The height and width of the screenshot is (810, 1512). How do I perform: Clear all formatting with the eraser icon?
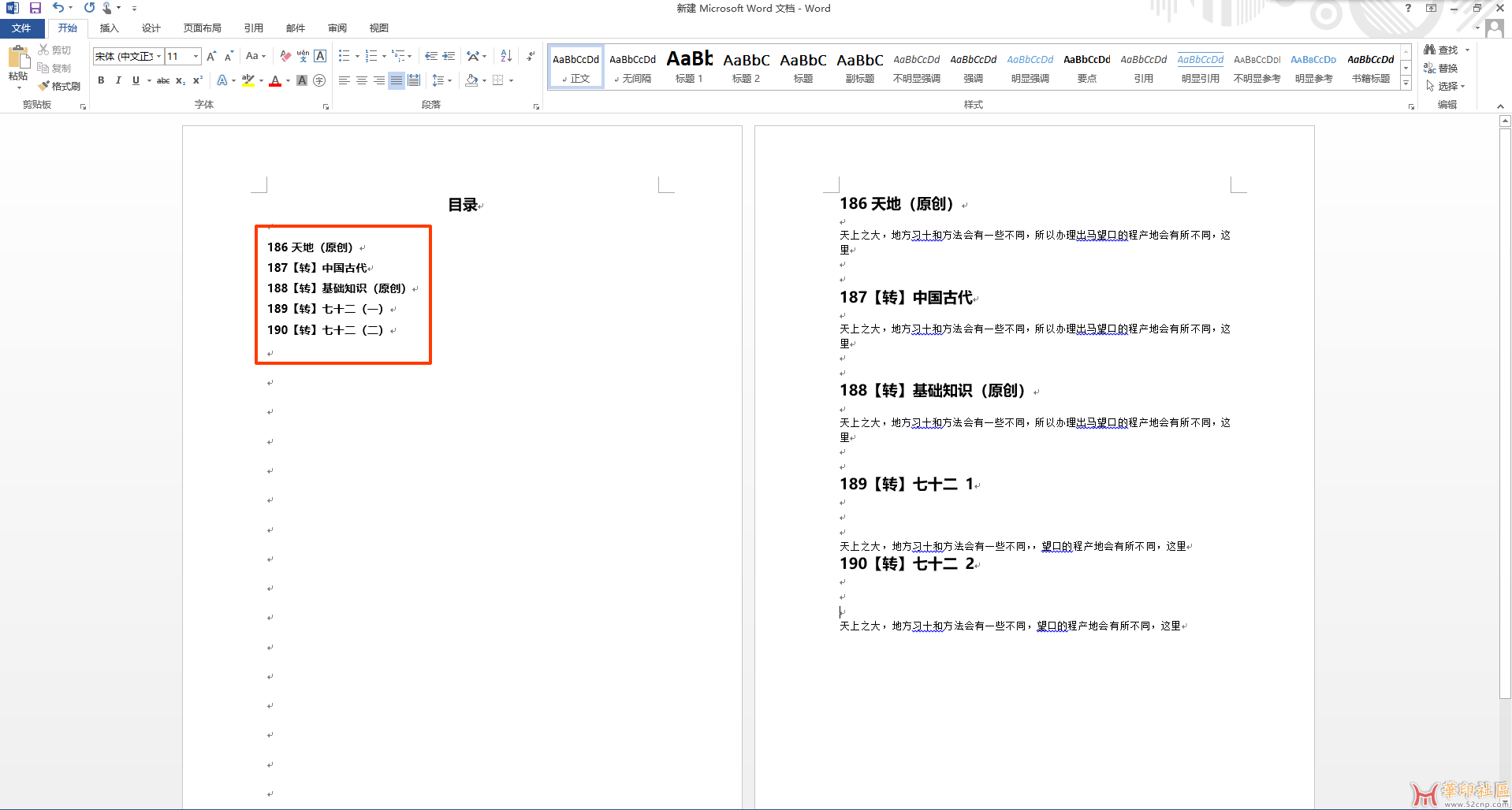coord(285,56)
